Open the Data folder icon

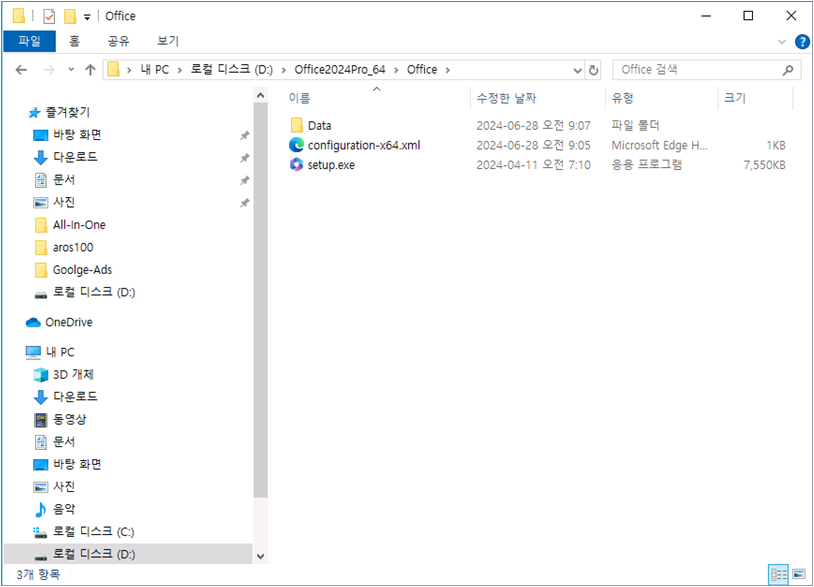coord(296,125)
